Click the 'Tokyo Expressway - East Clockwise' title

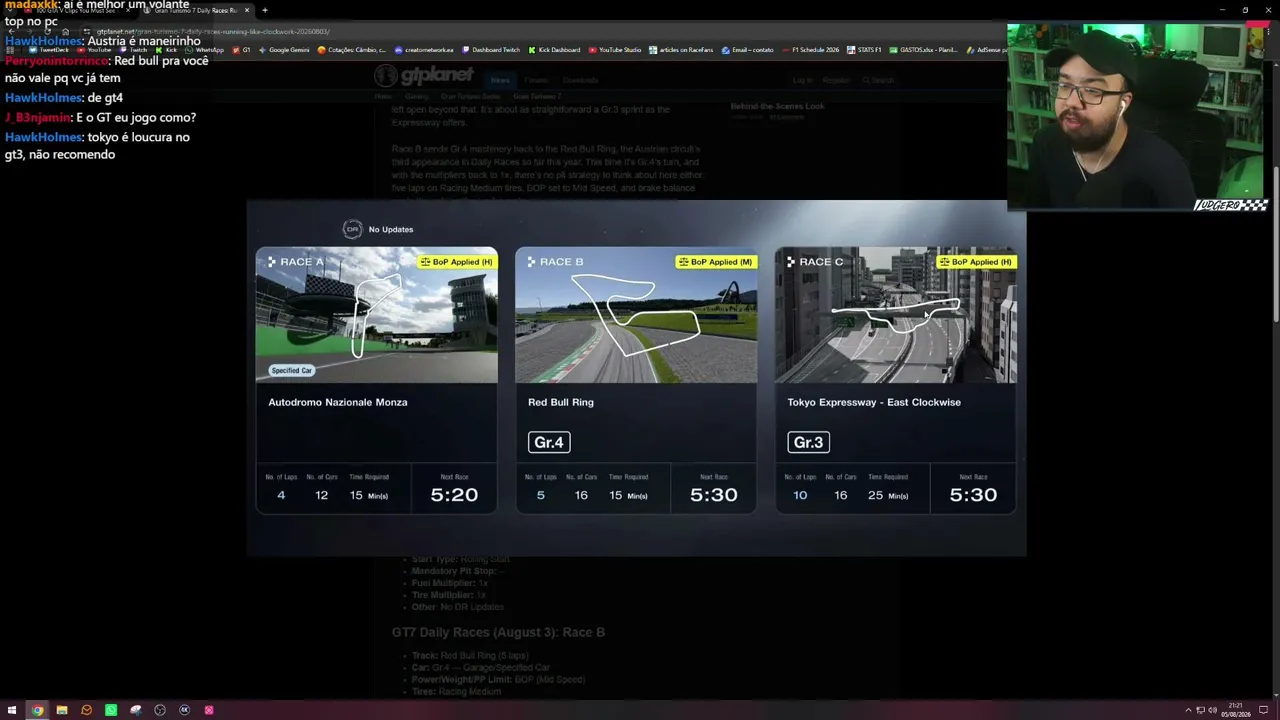click(874, 402)
